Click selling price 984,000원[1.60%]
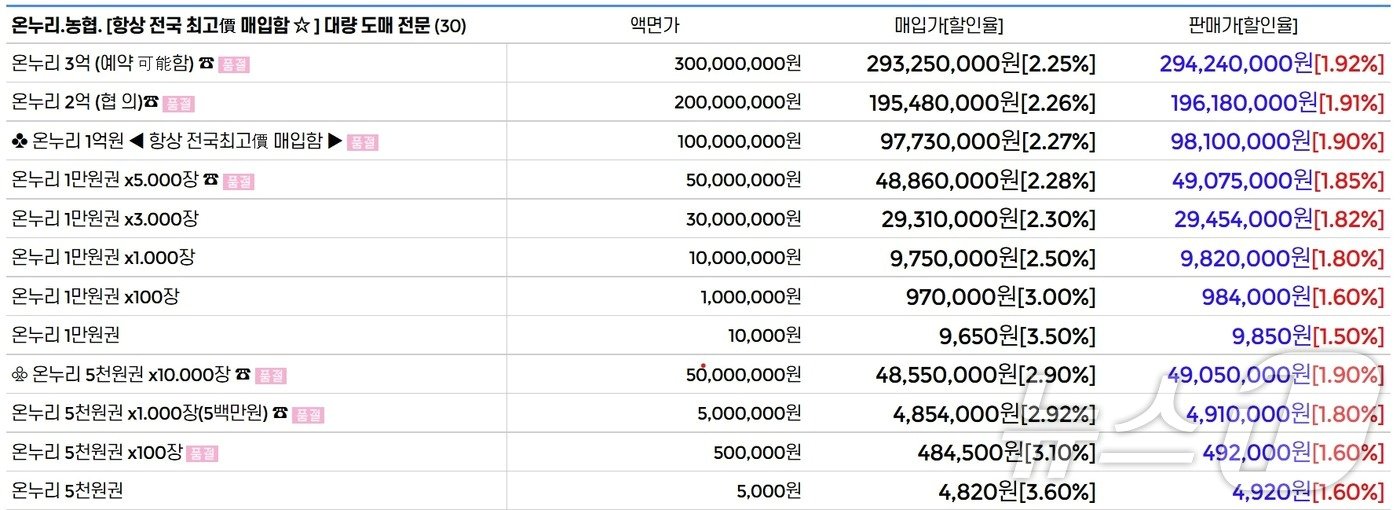The width and height of the screenshot is (1400, 510). (1293, 298)
